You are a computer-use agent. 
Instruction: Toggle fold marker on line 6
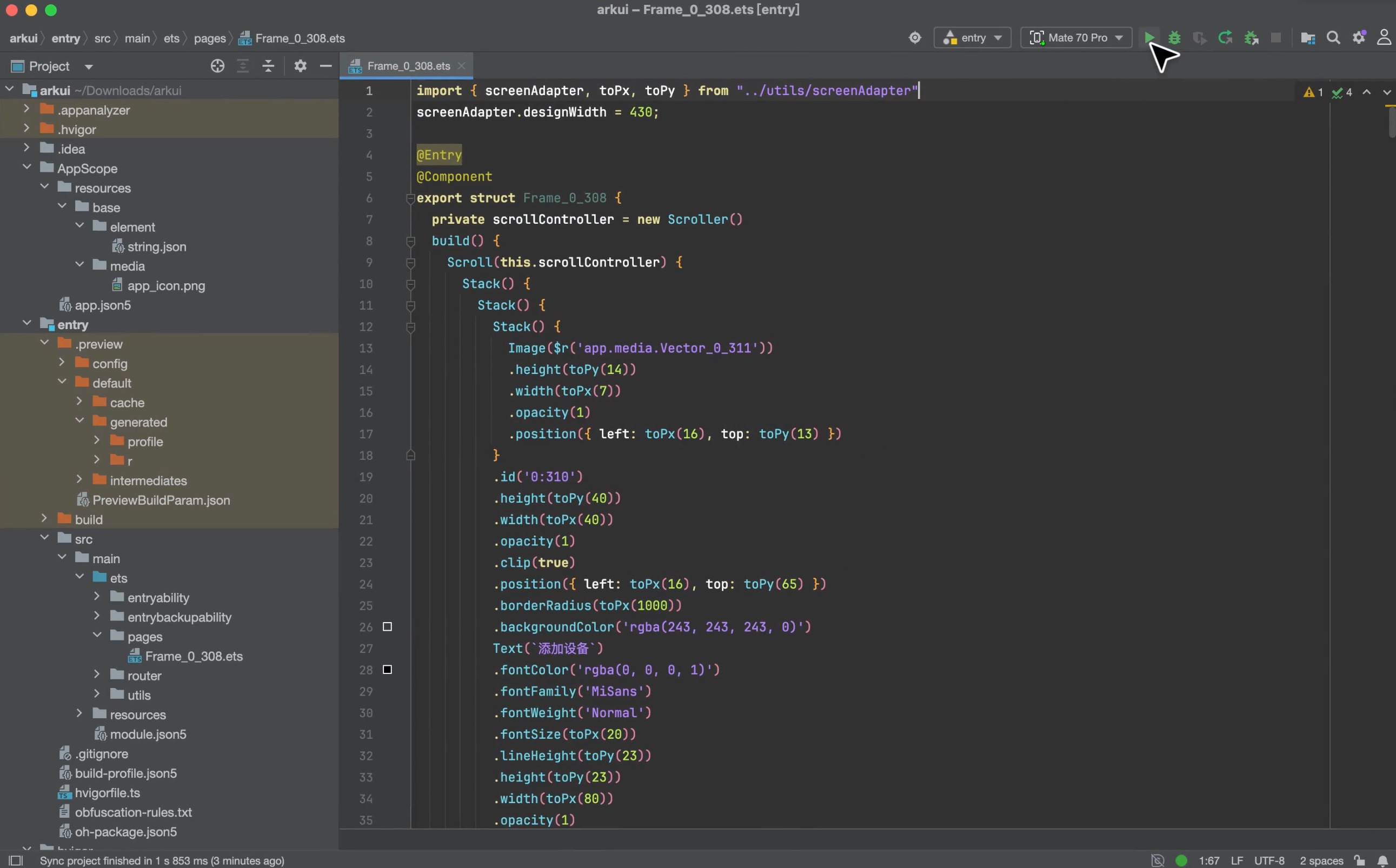pyautogui.click(x=410, y=199)
